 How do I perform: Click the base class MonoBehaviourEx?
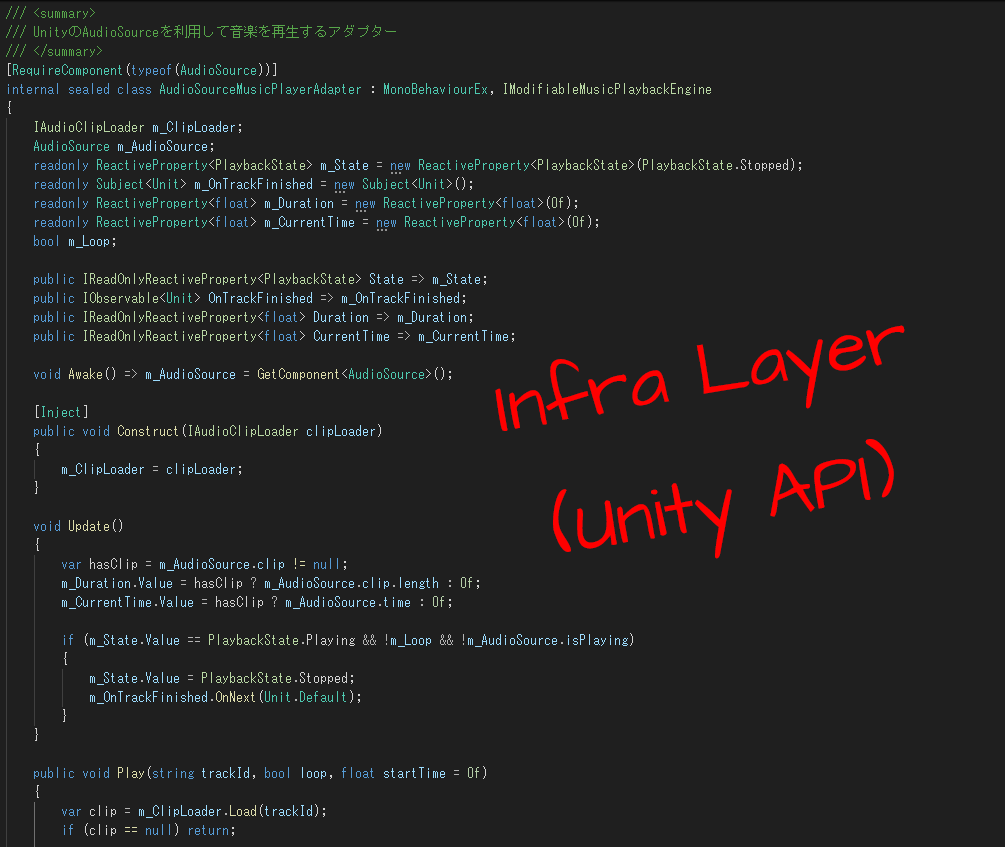tap(435, 89)
